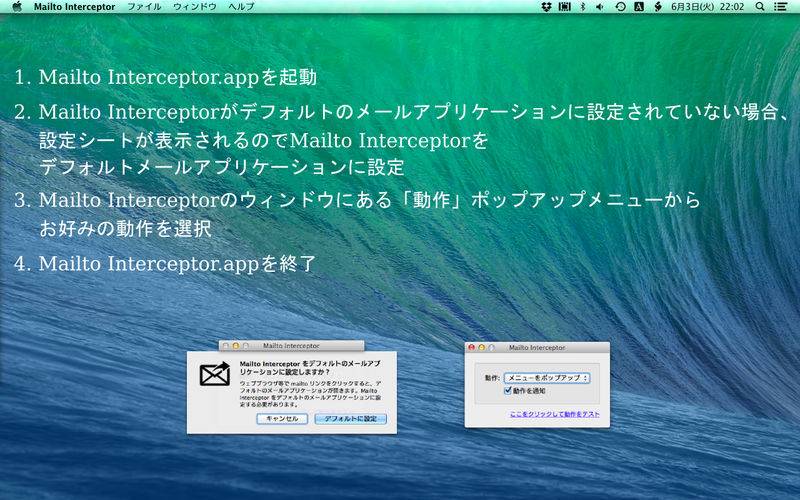This screenshot has width=800, height=500.
Task: Open the Bluetooth status menu
Action: point(582,6)
